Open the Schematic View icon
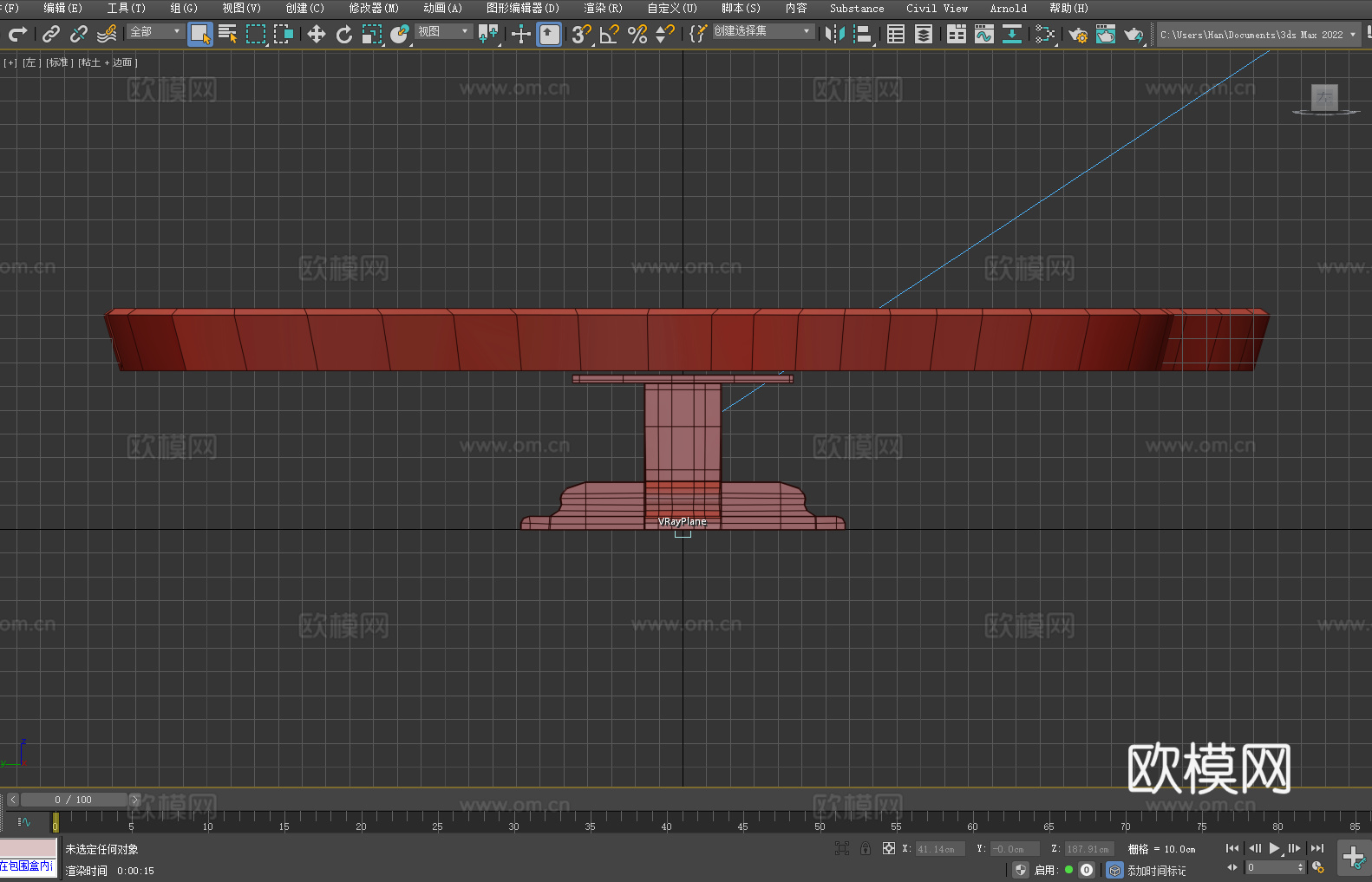1372x882 pixels. coord(1012,34)
